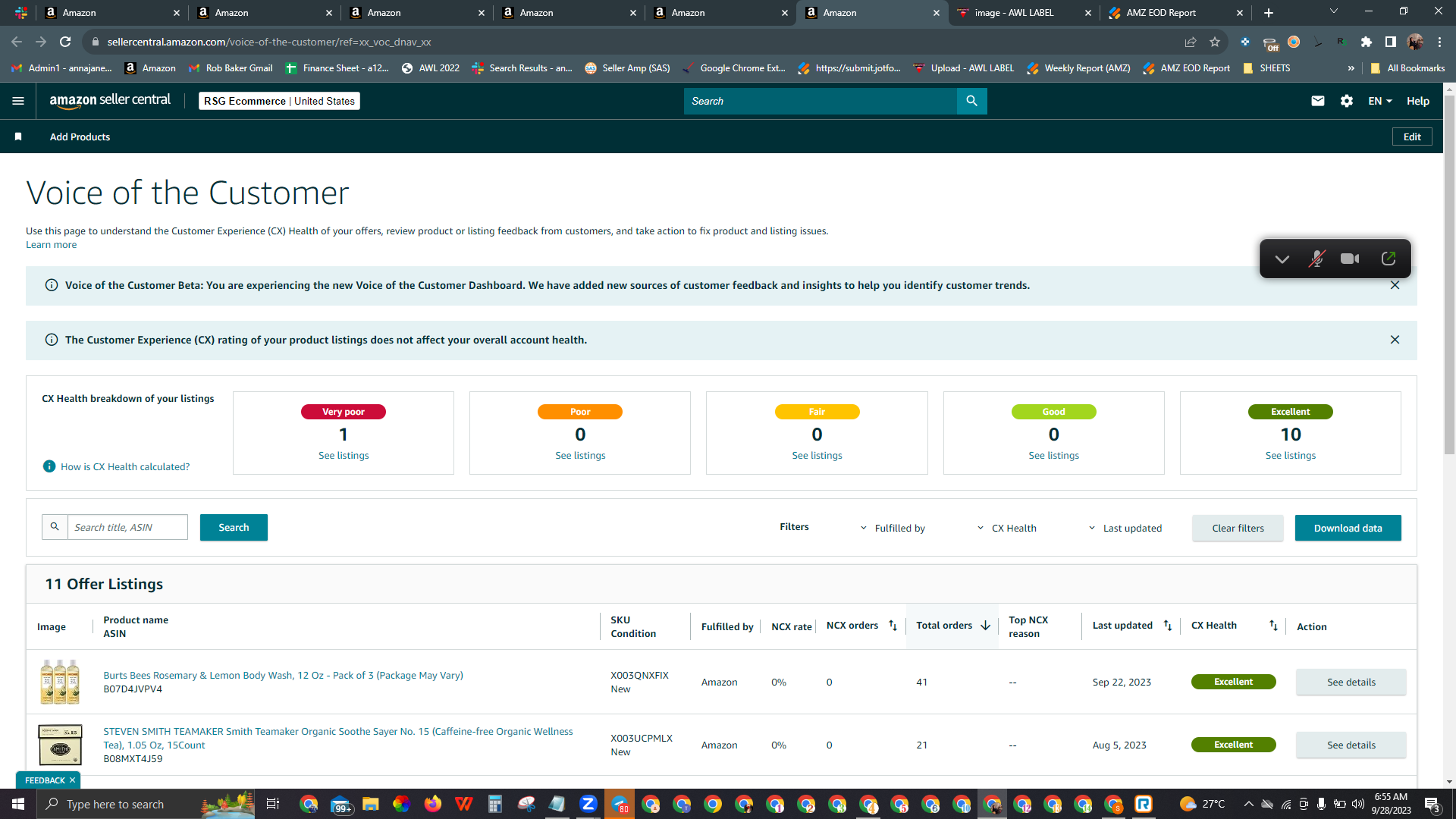Click the Learn more link
Viewport: 1456px width, 819px height.
51,244
